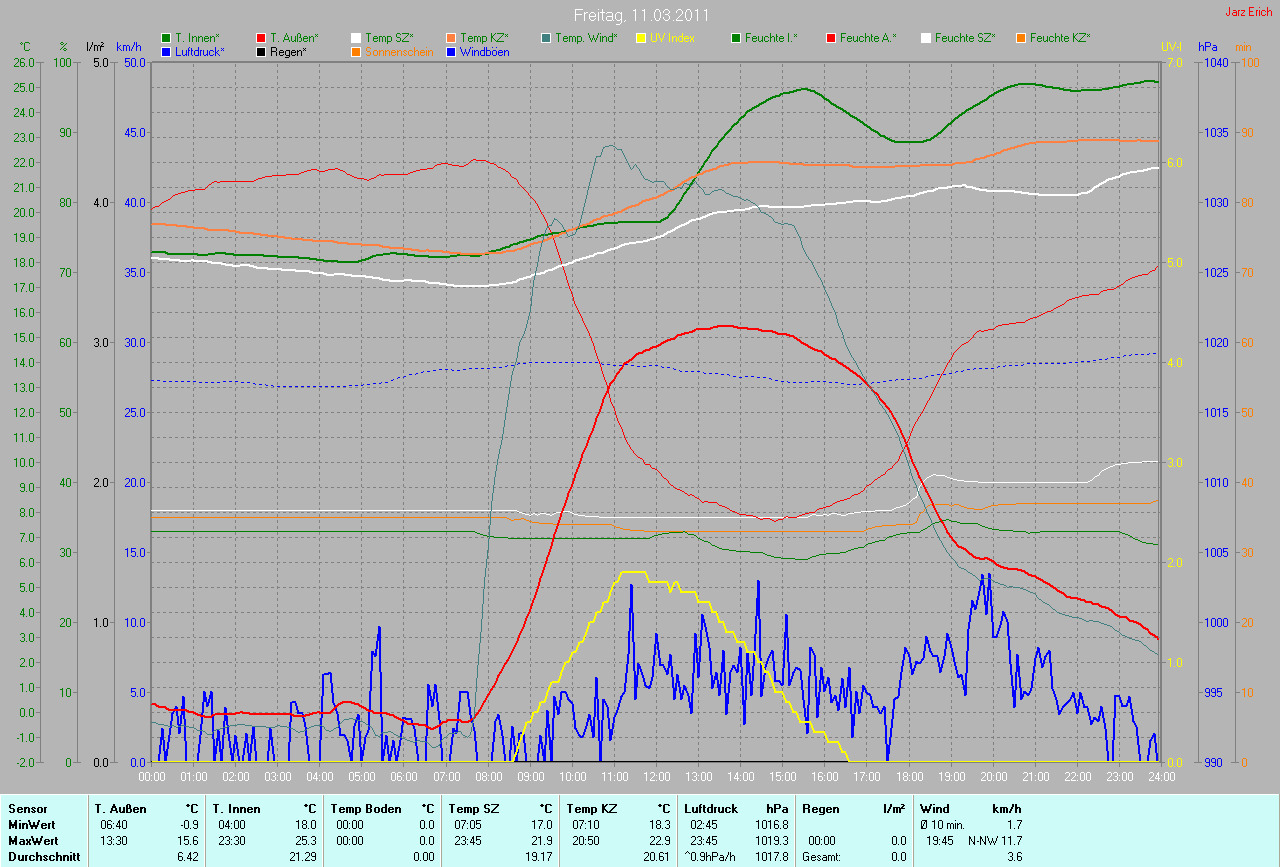Click the white Temp SZ legend marker
Image resolution: width=1280 pixels, height=867 pixels.
(357, 38)
